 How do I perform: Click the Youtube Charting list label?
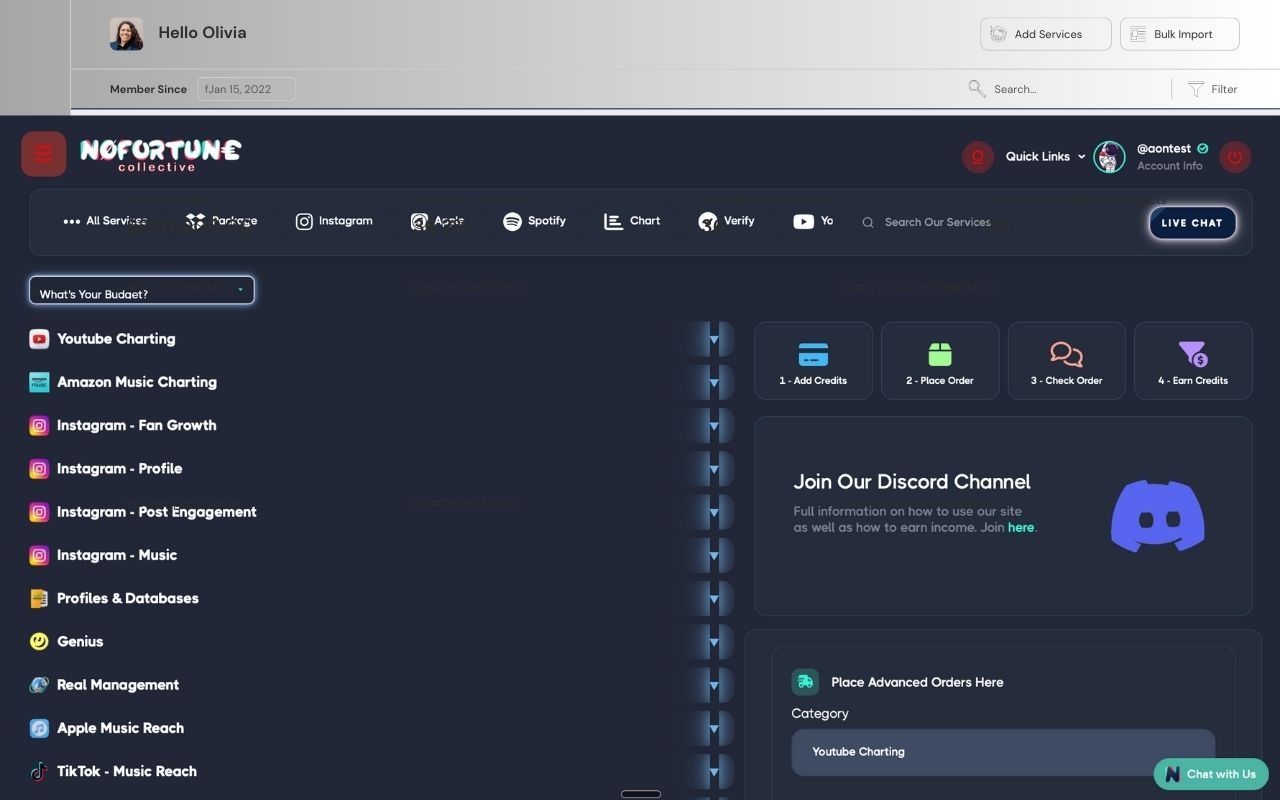(116, 339)
